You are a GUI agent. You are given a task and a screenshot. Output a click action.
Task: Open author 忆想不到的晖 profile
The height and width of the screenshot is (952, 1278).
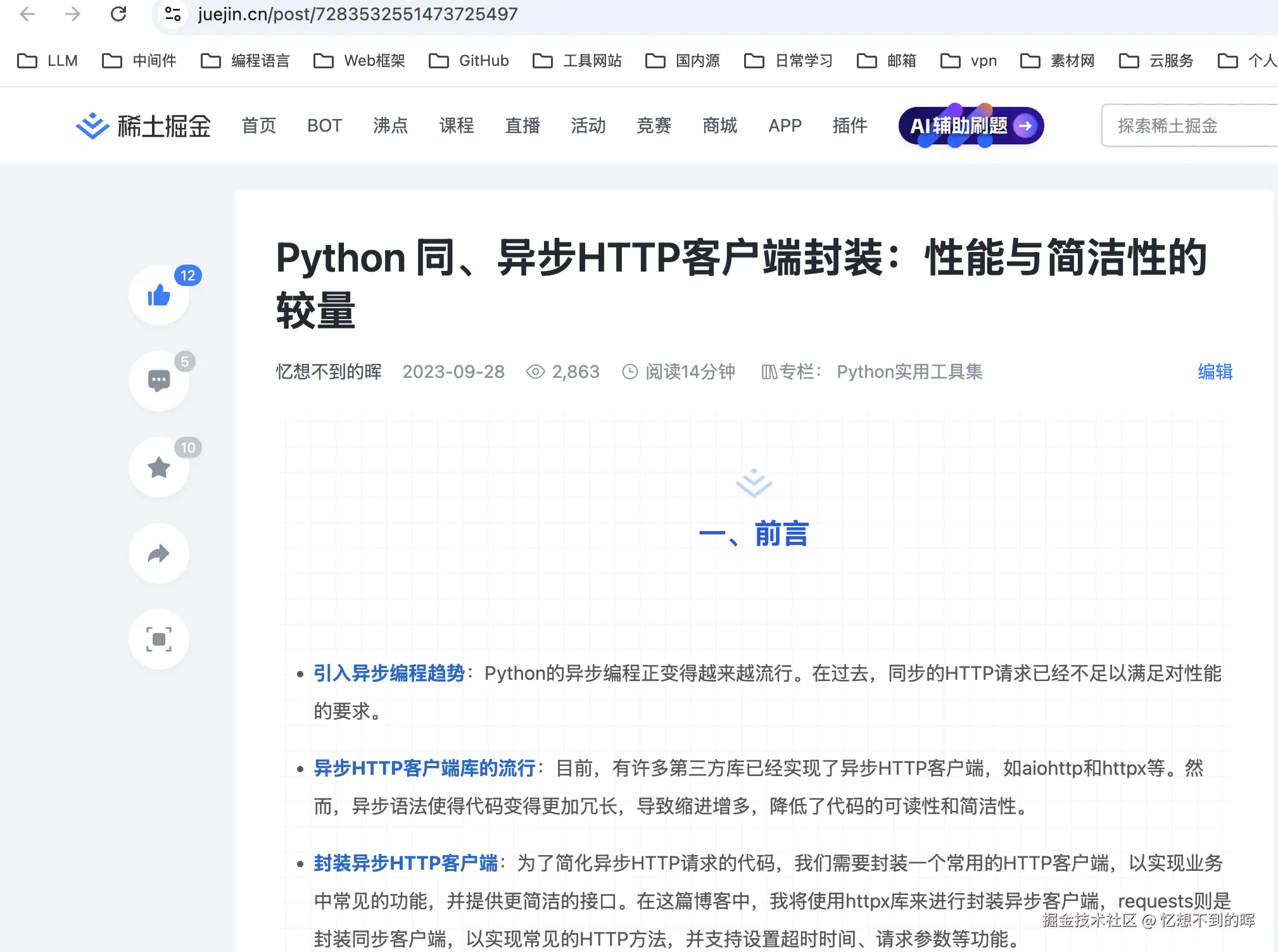tap(329, 372)
